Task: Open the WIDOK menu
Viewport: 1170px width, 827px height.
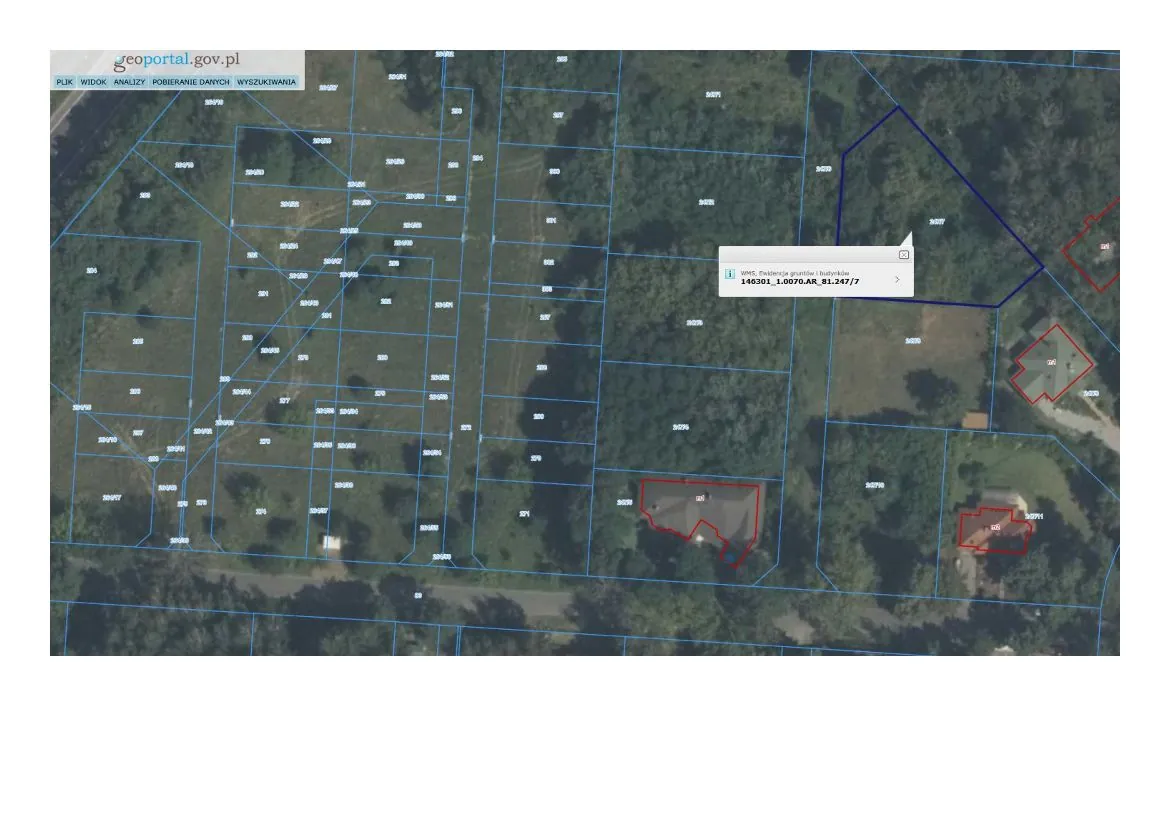Action: tap(93, 82)
